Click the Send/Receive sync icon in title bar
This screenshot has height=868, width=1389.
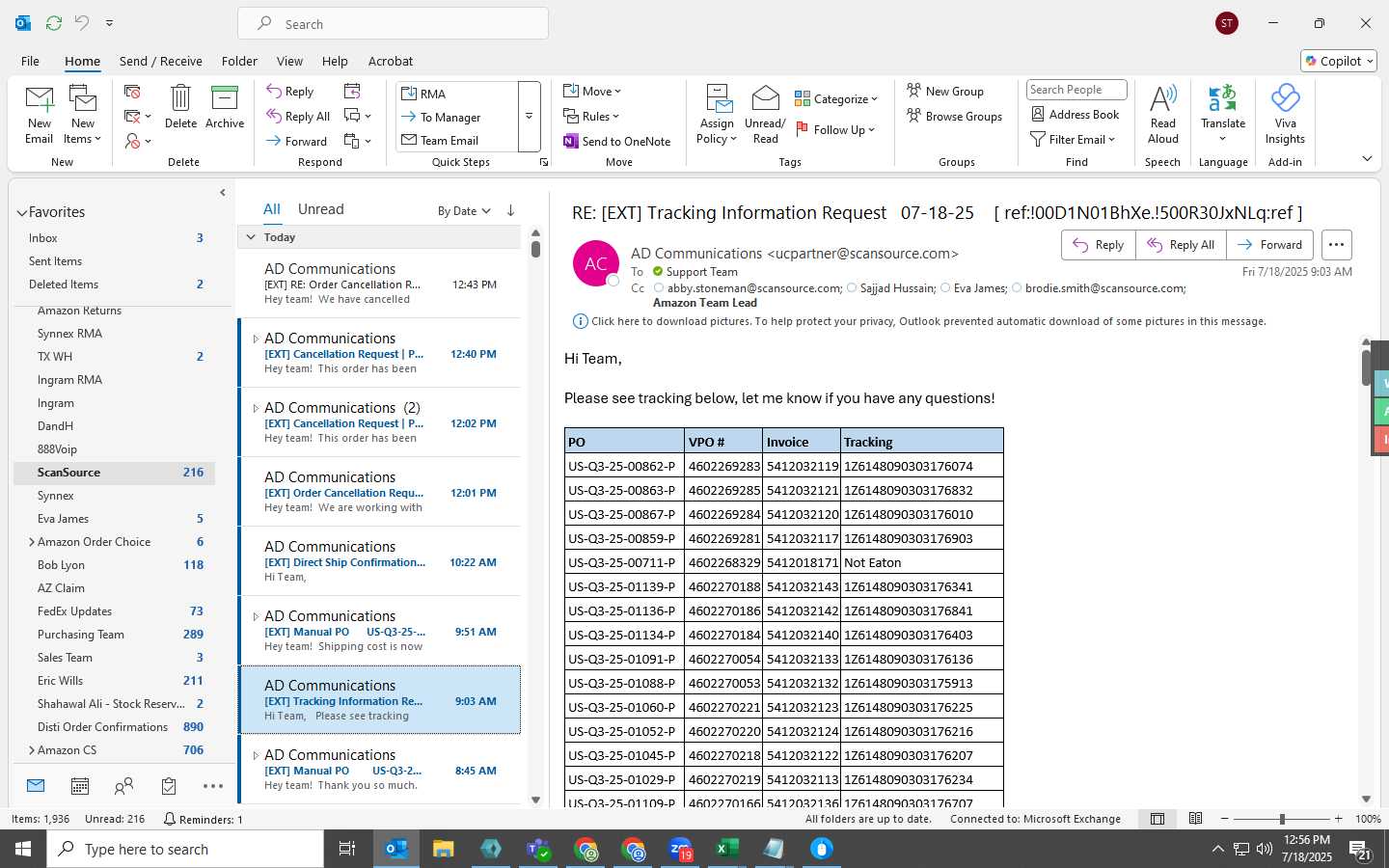54,23
